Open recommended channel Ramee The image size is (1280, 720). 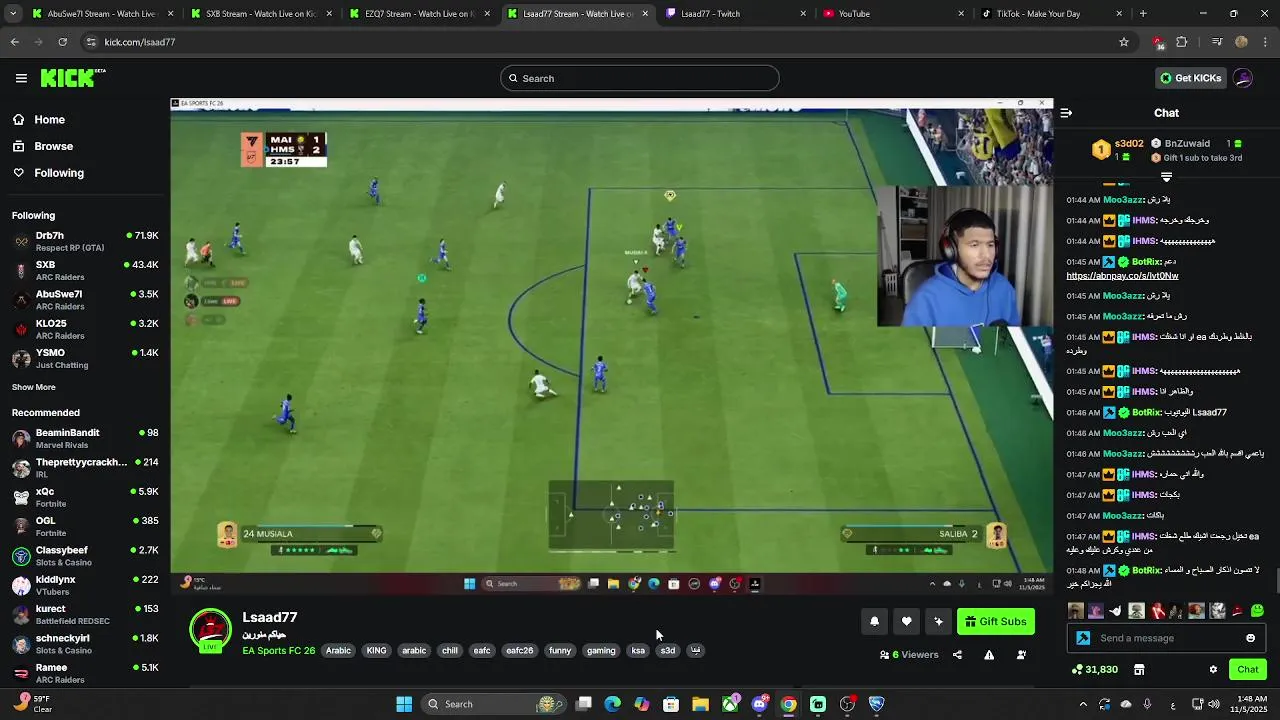coord(85,673)
